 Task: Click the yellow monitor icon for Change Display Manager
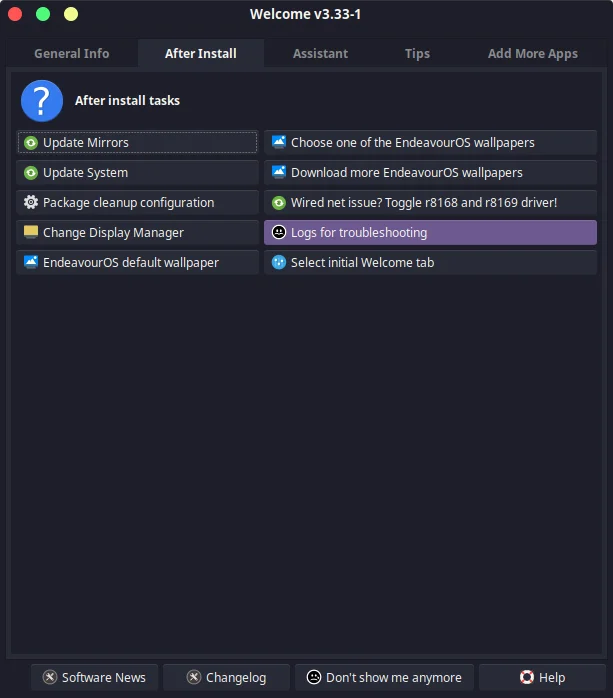click(x=31, y=232)
